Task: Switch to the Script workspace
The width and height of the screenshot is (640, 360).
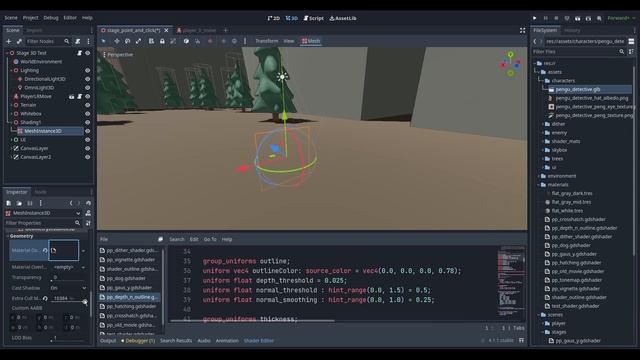Action: coord(313,18)
